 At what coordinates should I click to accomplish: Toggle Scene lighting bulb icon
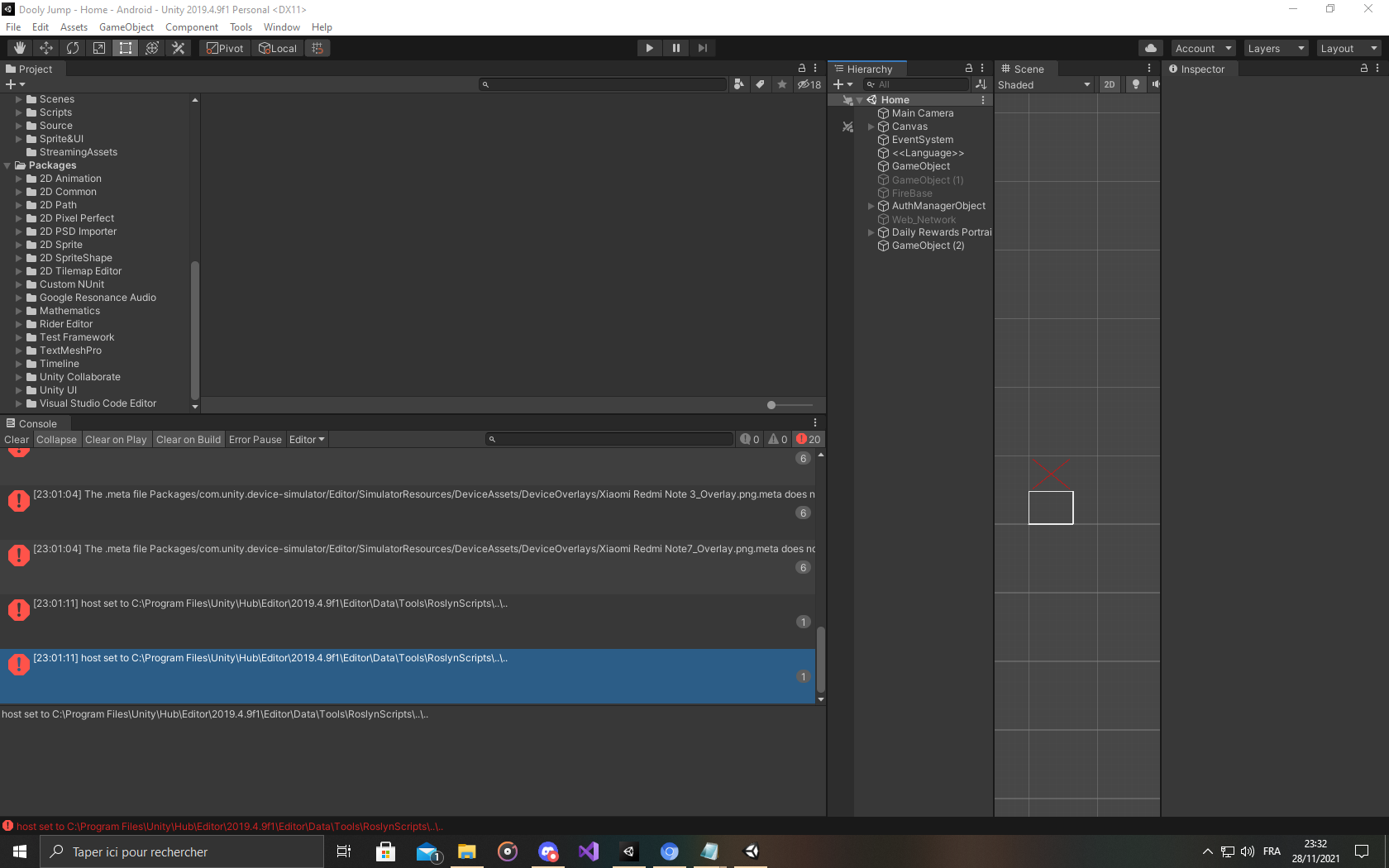click(1136, 84)
